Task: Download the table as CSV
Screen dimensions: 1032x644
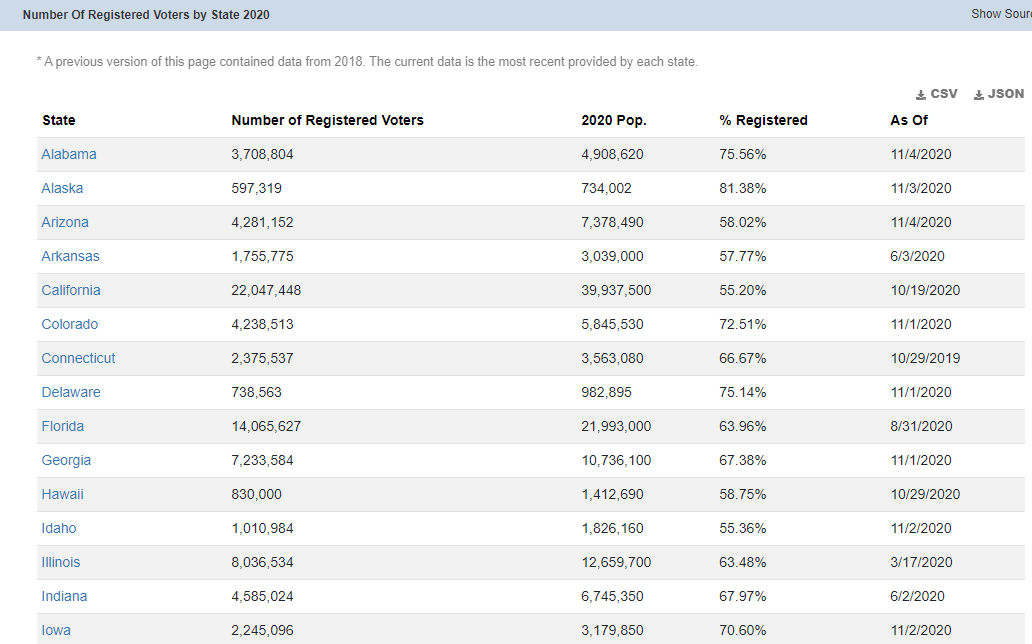Action: (x=937, y=94)
